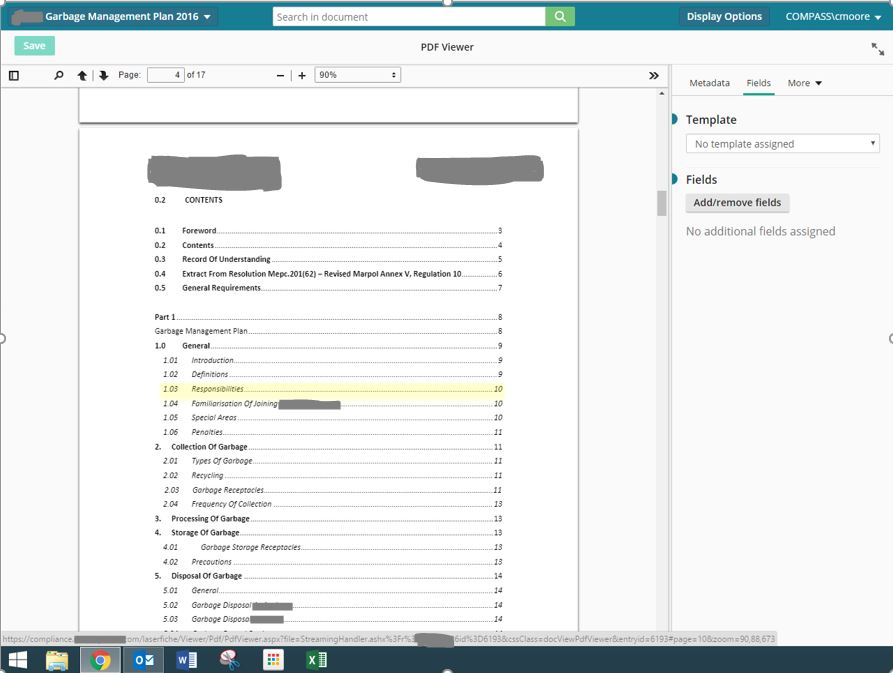893x673 pixels.
Task: Click the green search button
Action: click(x=560, y=17)
